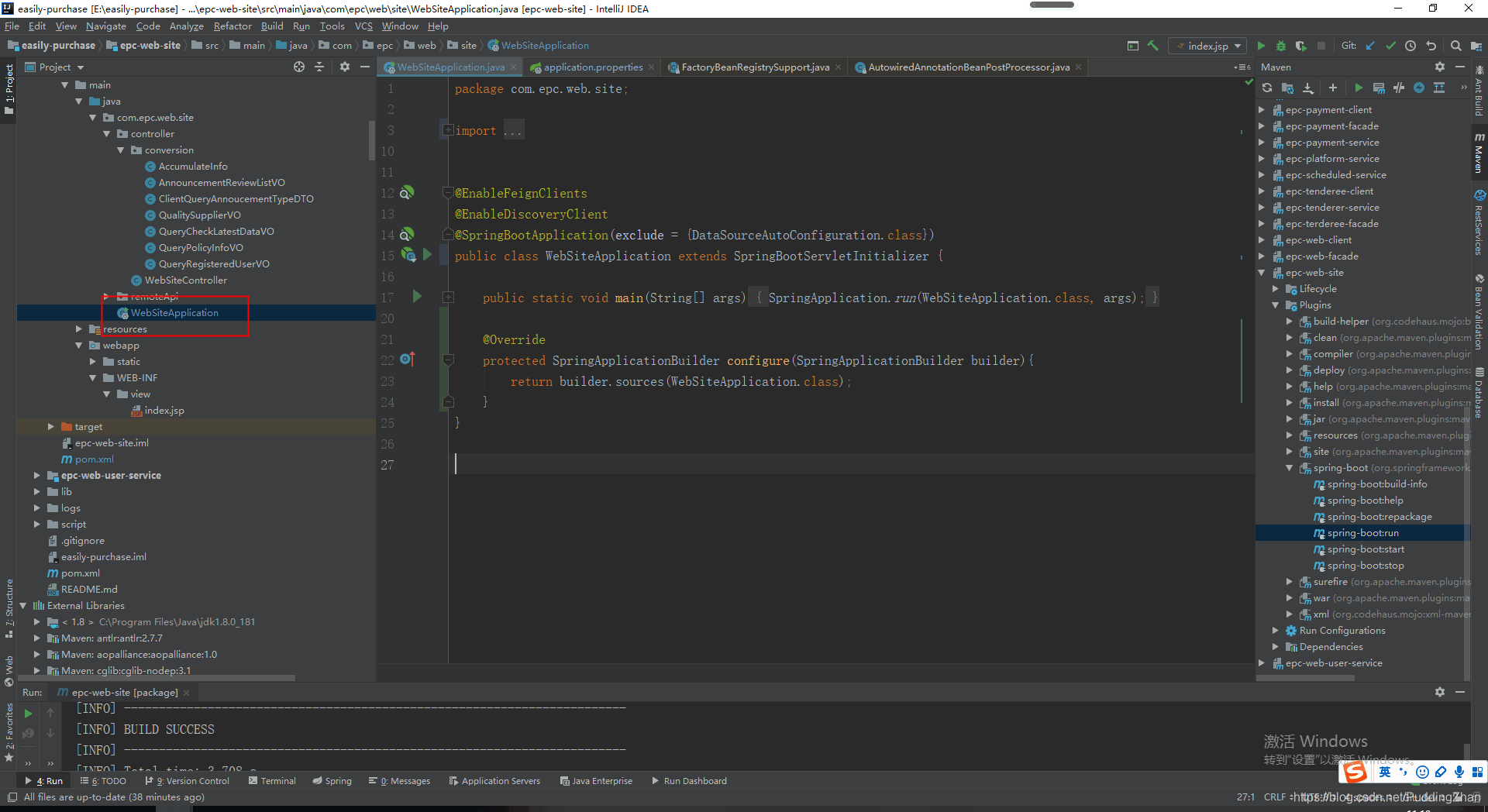Start debugging with the bug icon

(x=1281, y=46)
